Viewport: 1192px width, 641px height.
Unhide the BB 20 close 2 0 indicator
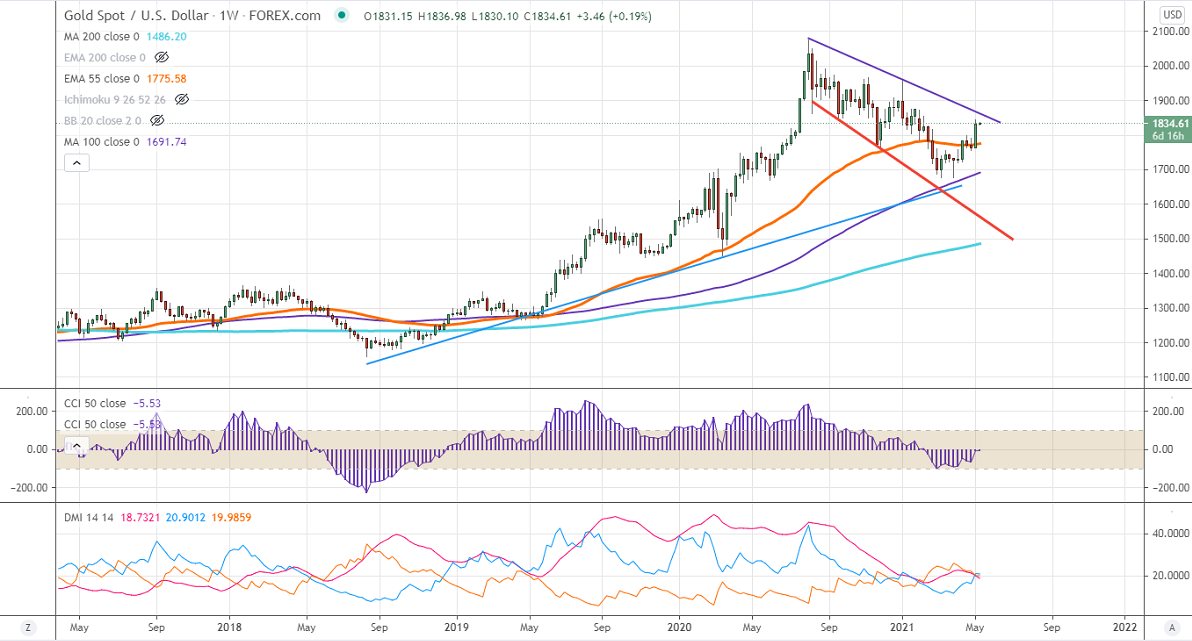click(157, 120)
